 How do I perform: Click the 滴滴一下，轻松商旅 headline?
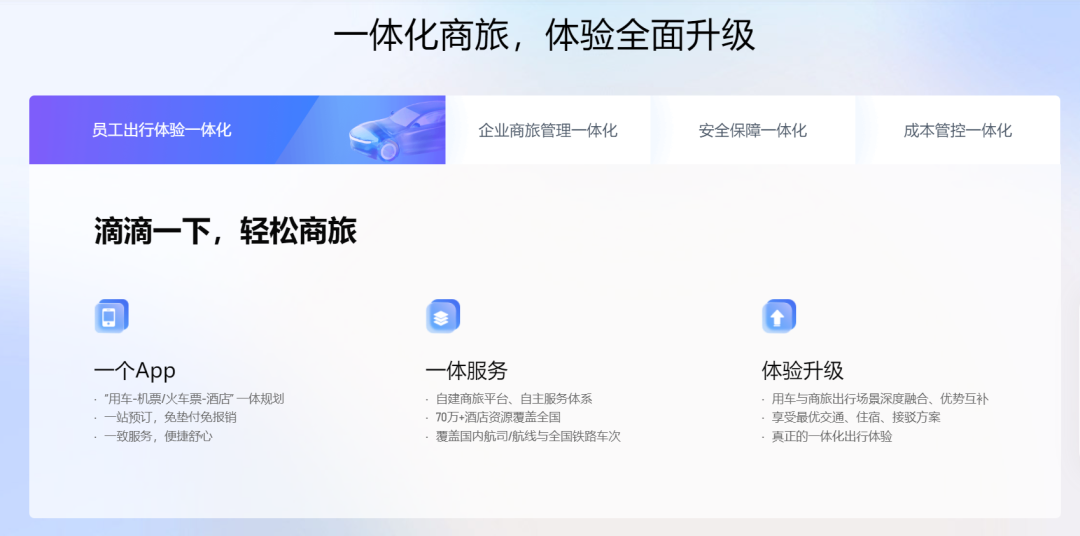[x=225, y=231]
